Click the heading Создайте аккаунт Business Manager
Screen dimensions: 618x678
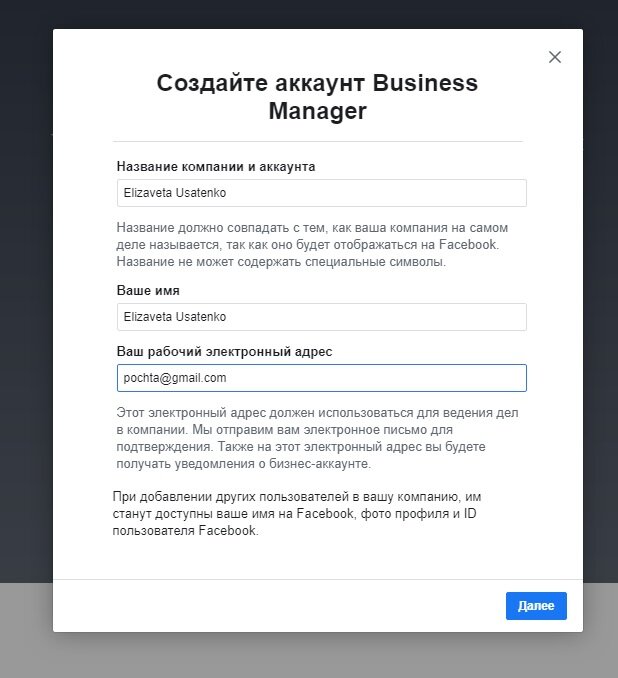coord(317,96)
